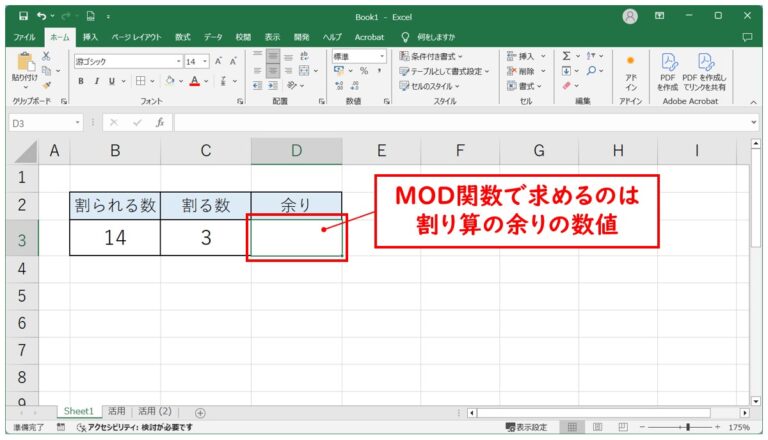The height and width of the screenshot is (440, 768).
Task: Click the Undo arrow icon
Action: (x=45, y=16)
